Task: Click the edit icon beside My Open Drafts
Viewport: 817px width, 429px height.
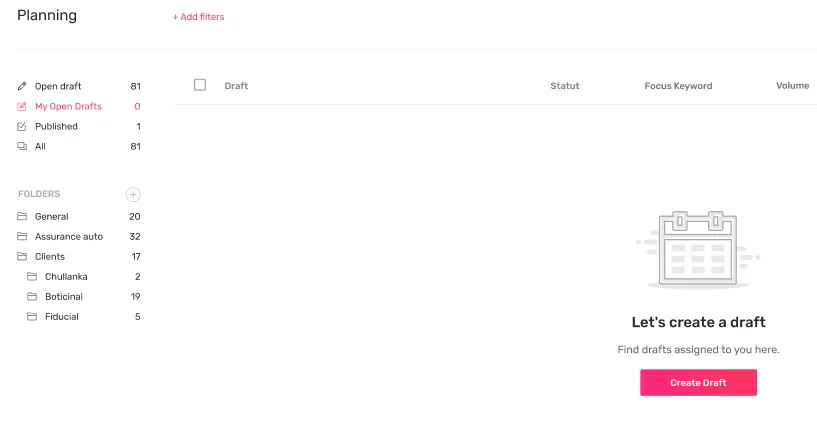Action: [x=22, y=106]
